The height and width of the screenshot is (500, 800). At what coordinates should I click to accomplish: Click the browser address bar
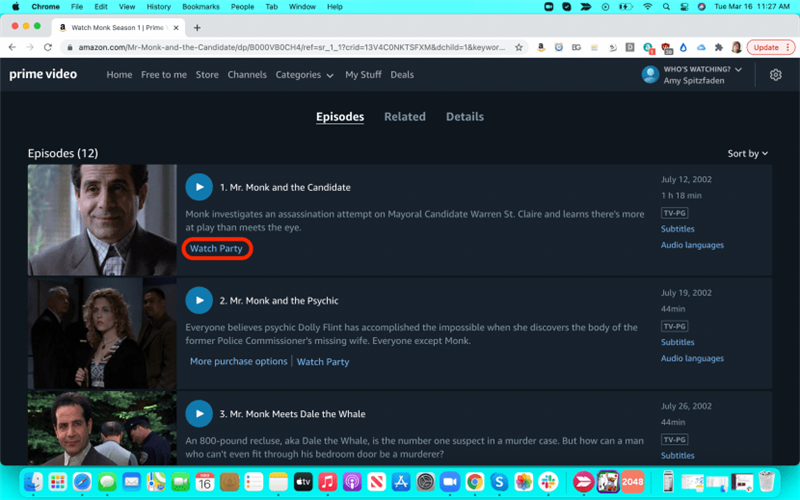click(x=290, y=47)
